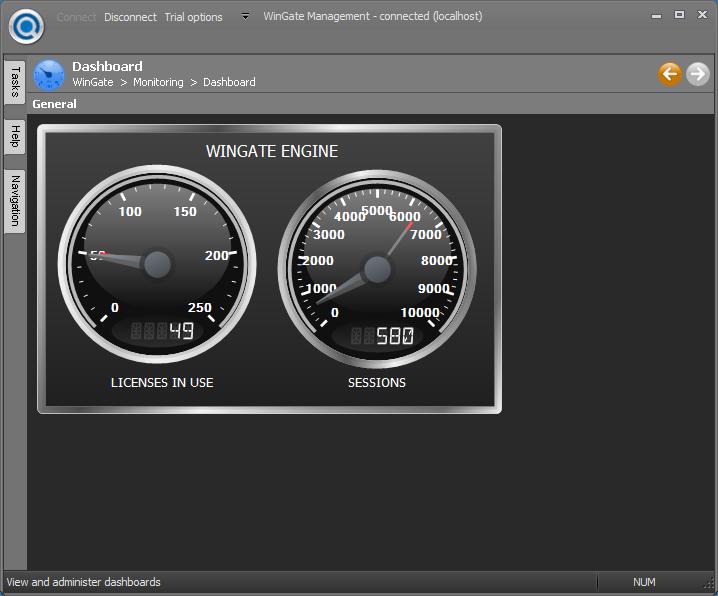Go to WinGate breadcrumb link

[93, 82]
